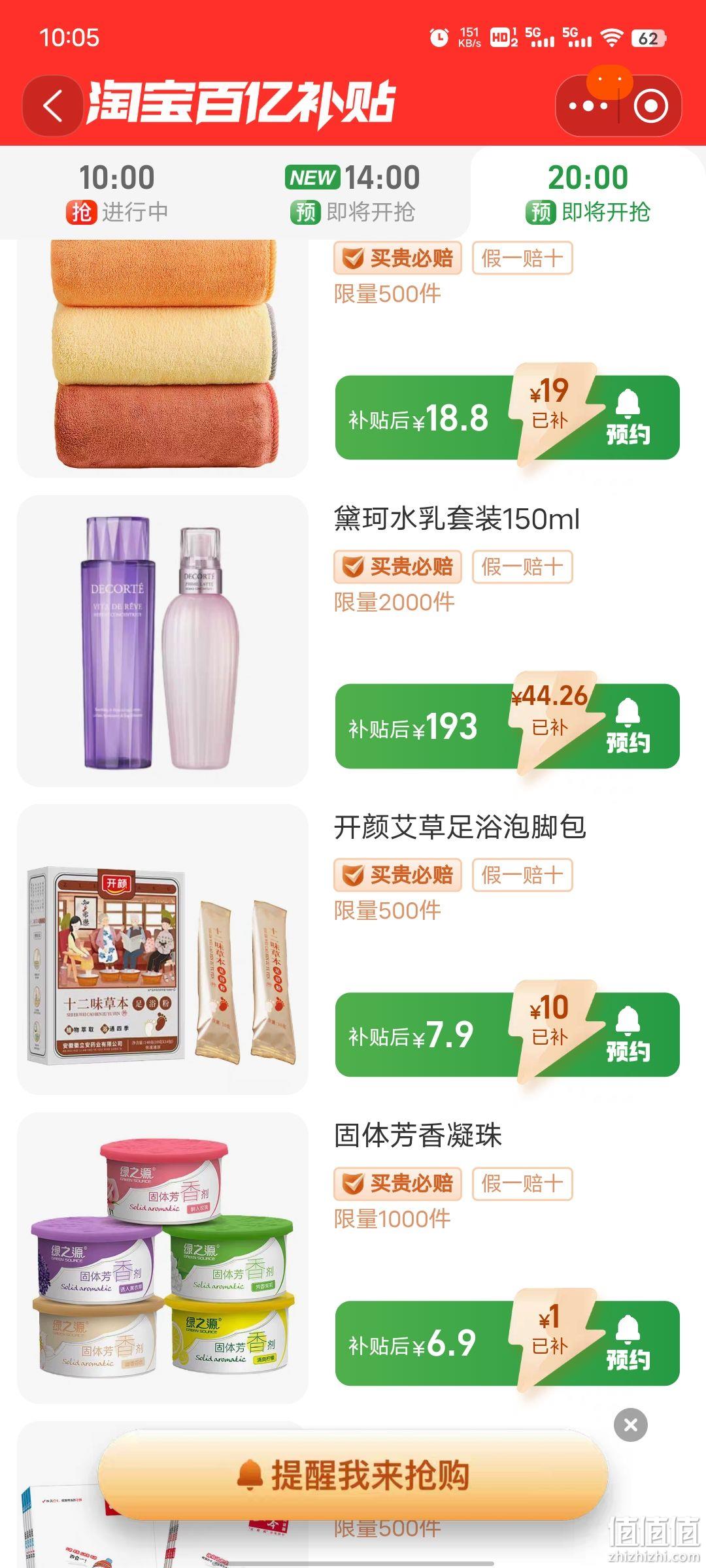This screenshot has width=706, height=1568.
Task: Open the foot bath powder box image
Action: 162,949
